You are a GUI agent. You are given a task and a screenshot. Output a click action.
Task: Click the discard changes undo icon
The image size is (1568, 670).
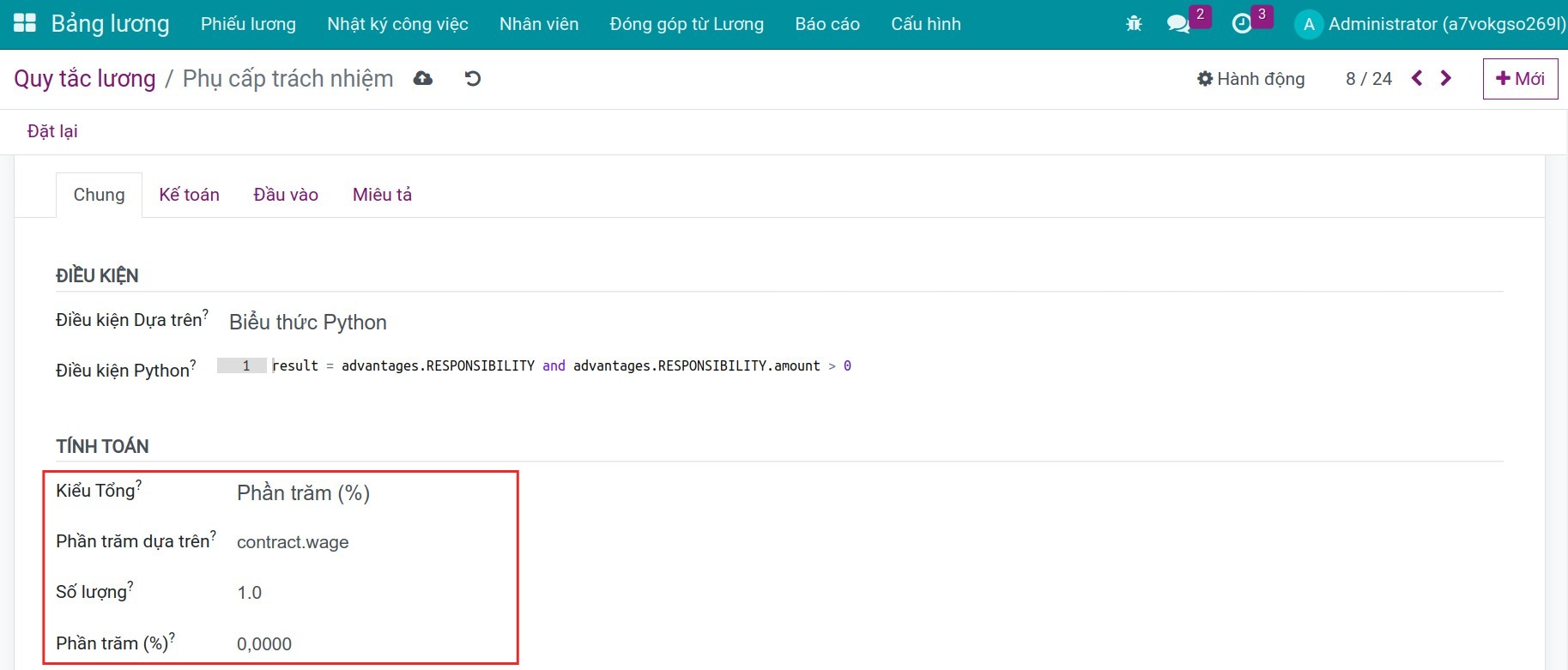473,79
